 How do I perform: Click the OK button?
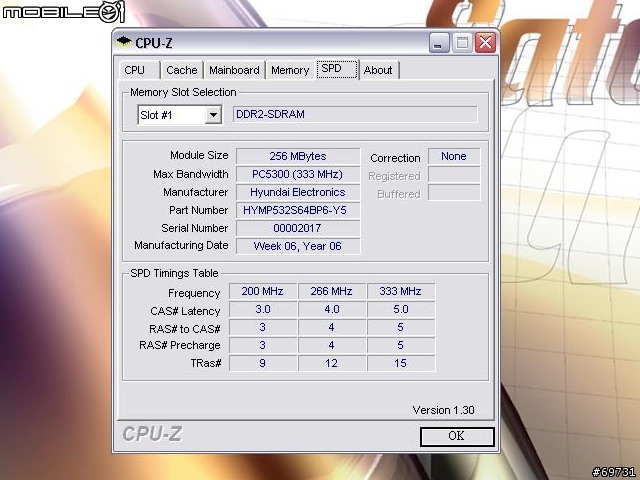(x=457, y=436)
